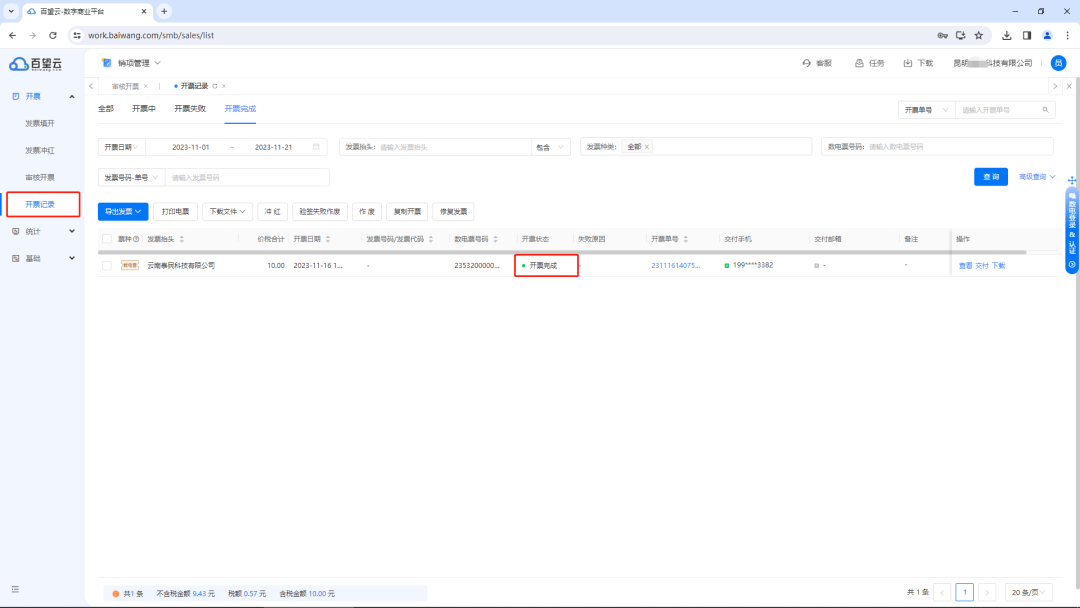
Task: Switch to the 开票失败 status tab
Action: click(x=190, y=109)
